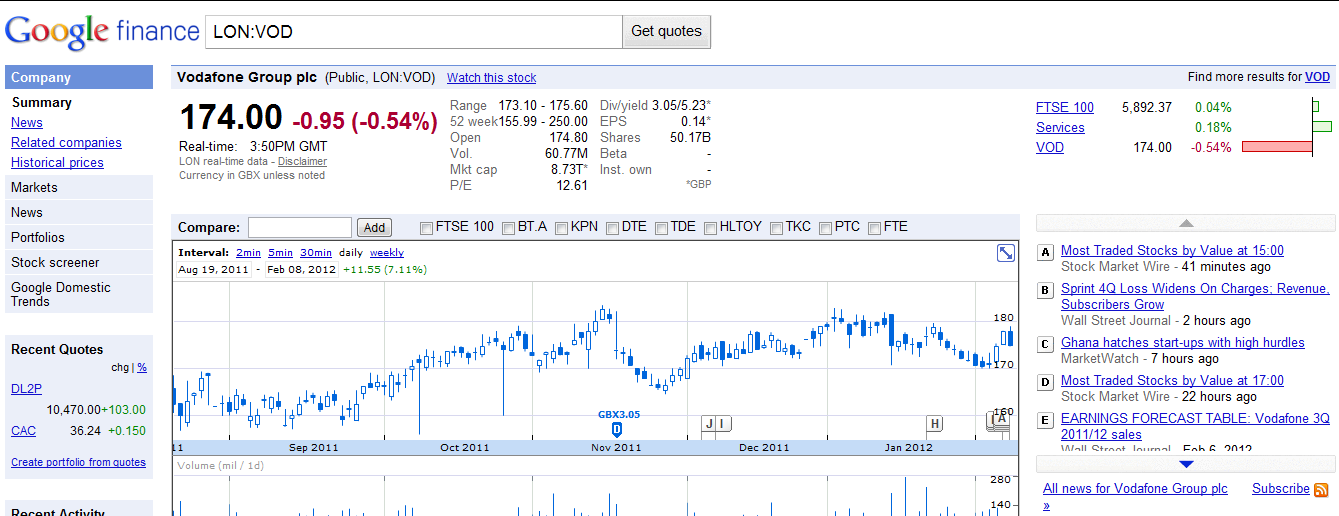Go to the Stock screener section

click(x=55, y=263)
